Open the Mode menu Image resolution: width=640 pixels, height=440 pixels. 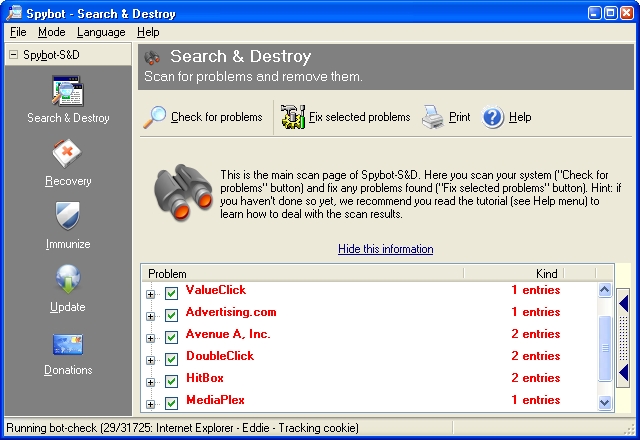tap(51, 32)
